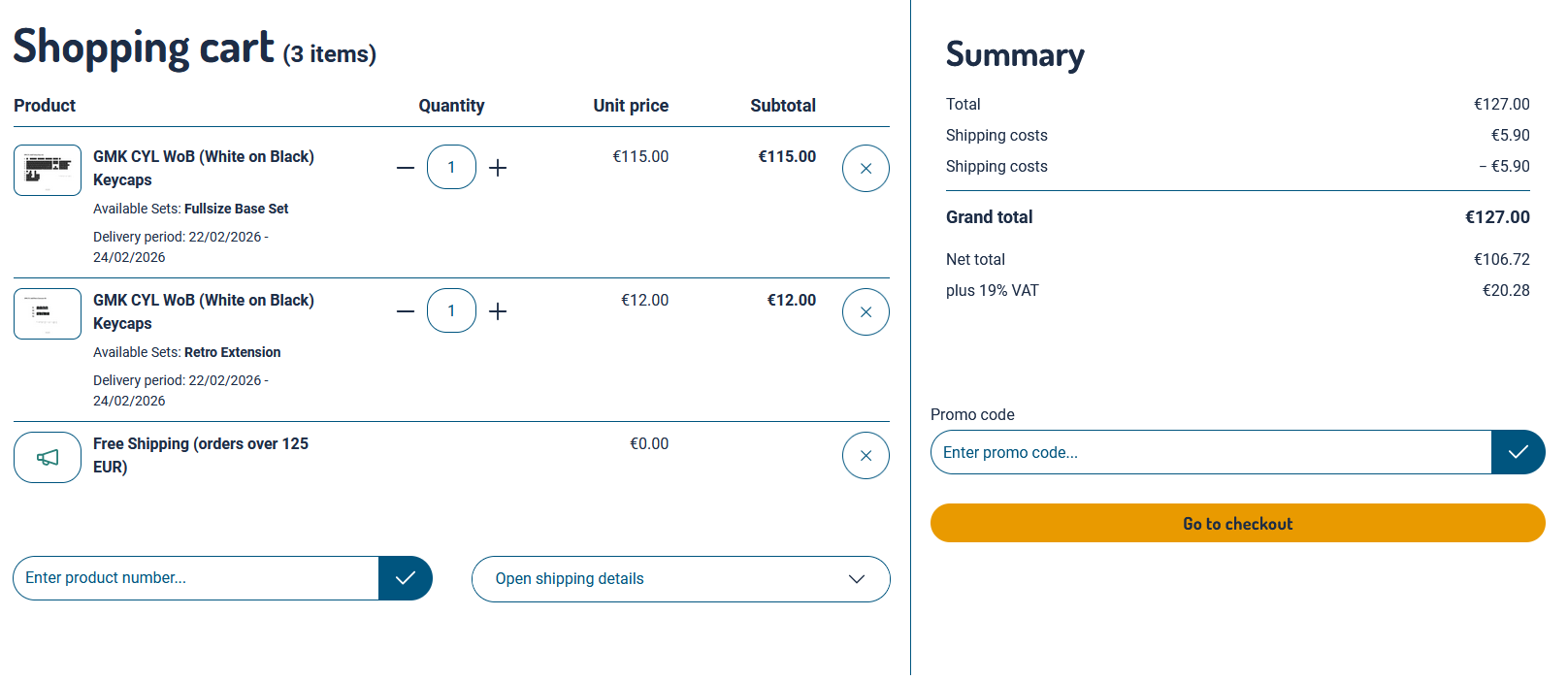Open the Fullsize Base Set thumbnail
Viewport: 1568px width, 681px height.
[48, 170]
